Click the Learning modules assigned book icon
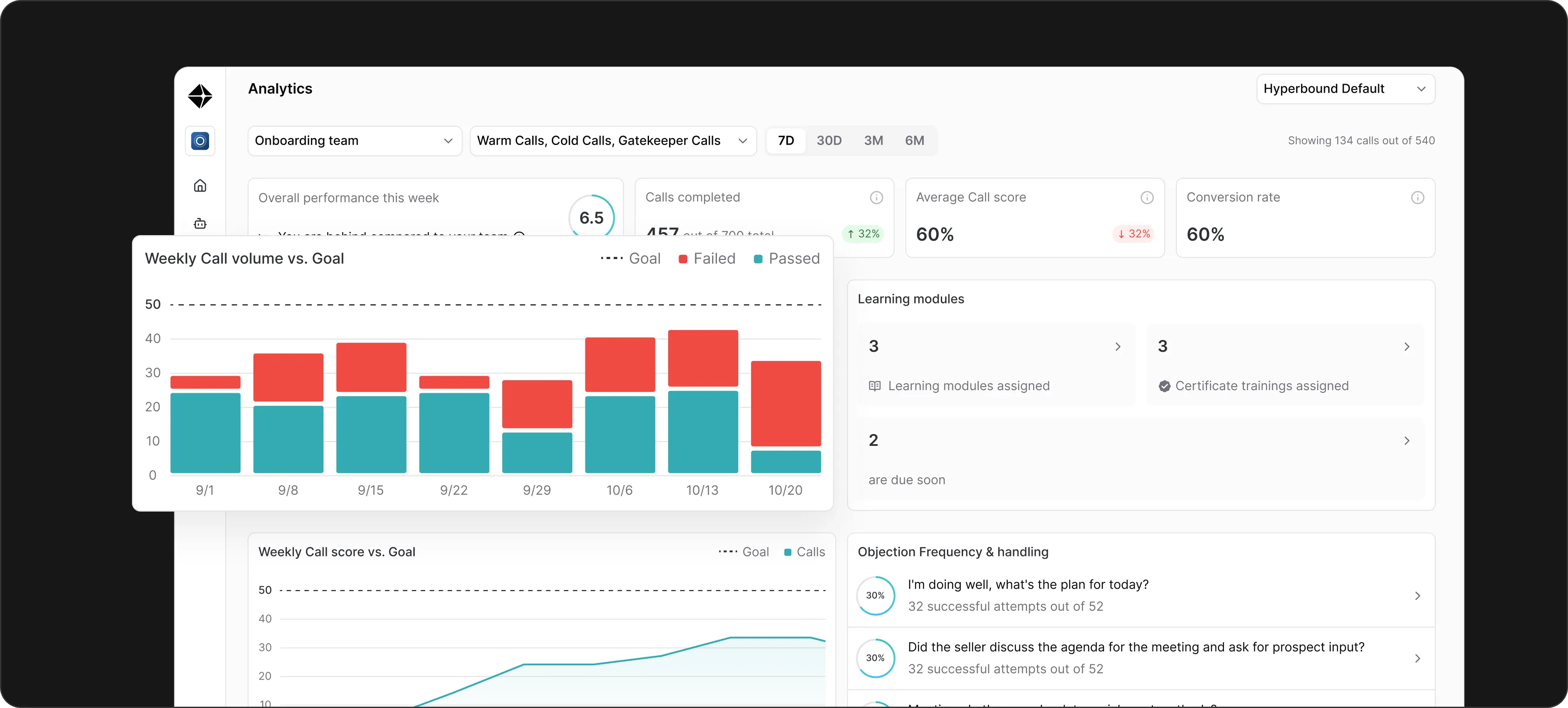Image resolution: width=1568 pixels, height=708 pixels. pos(875,386)
